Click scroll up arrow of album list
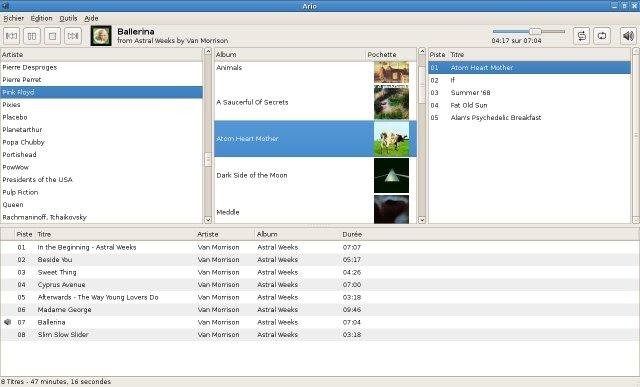 pos(422,52)
